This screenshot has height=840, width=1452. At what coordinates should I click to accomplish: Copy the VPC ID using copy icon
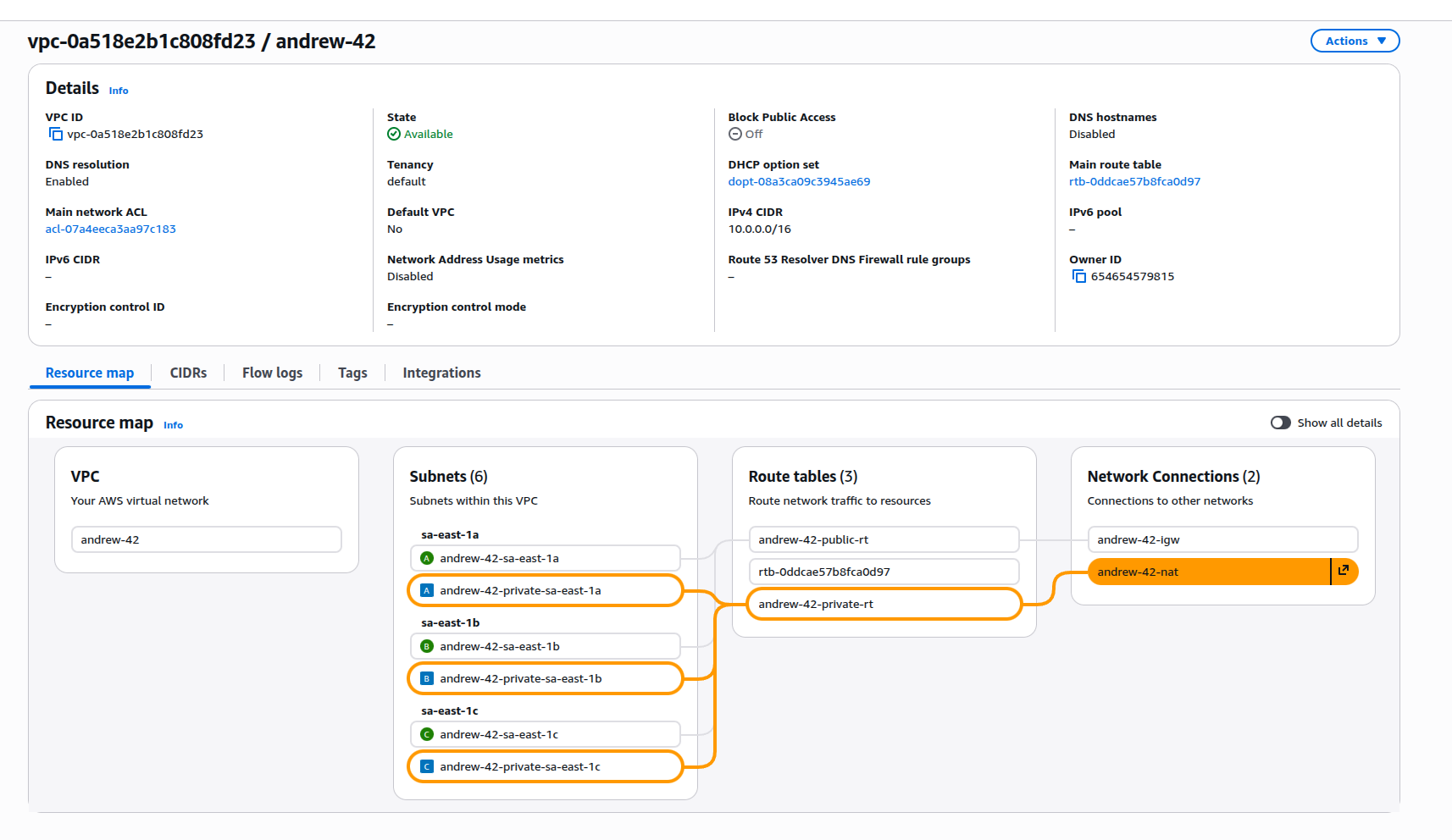[x=56, y=135]
